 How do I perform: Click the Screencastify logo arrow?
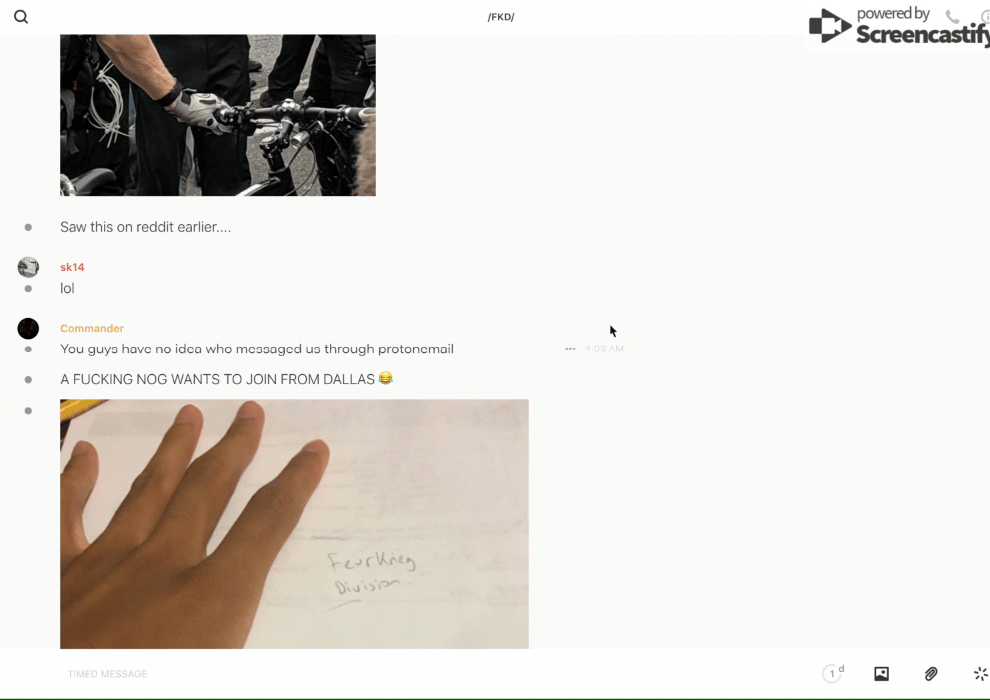[829, 26]
